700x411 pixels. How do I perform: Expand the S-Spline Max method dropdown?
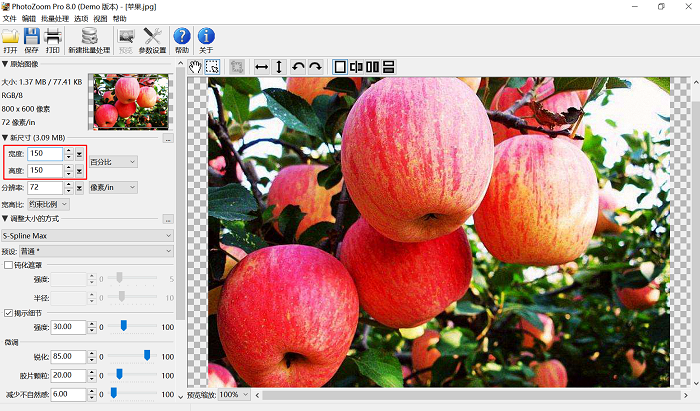pyautogui.click(x=87, y=236)
